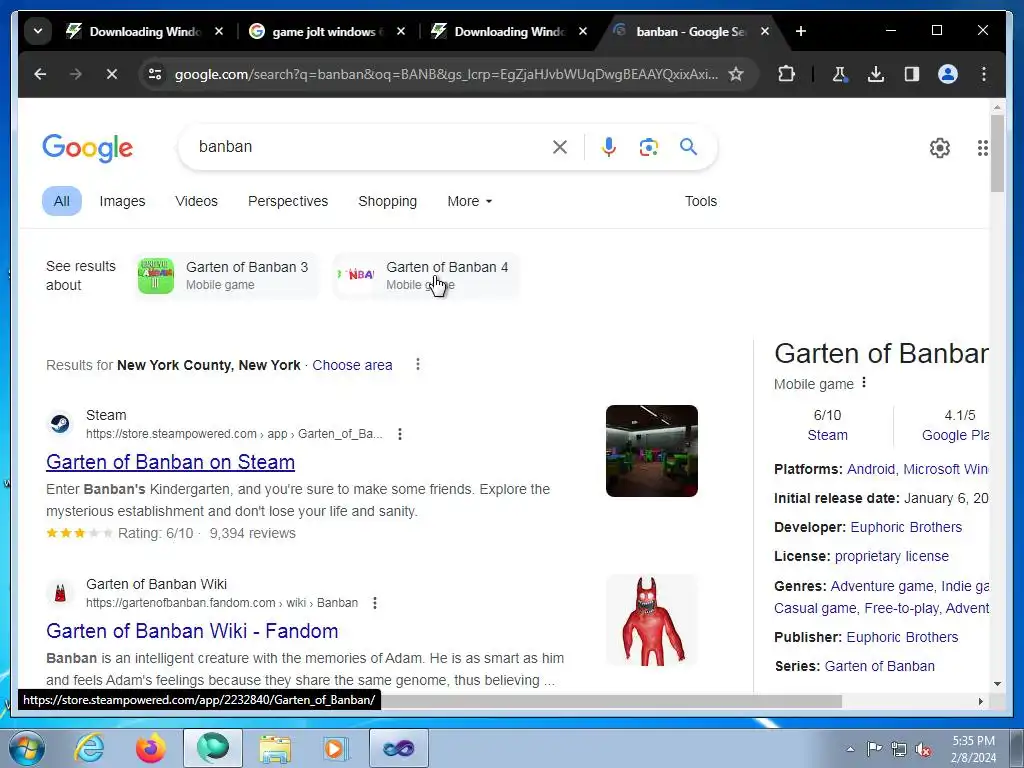The image size is (1024, 768).
Task: Click the red Banban character thumbnail
Action: 652,620
